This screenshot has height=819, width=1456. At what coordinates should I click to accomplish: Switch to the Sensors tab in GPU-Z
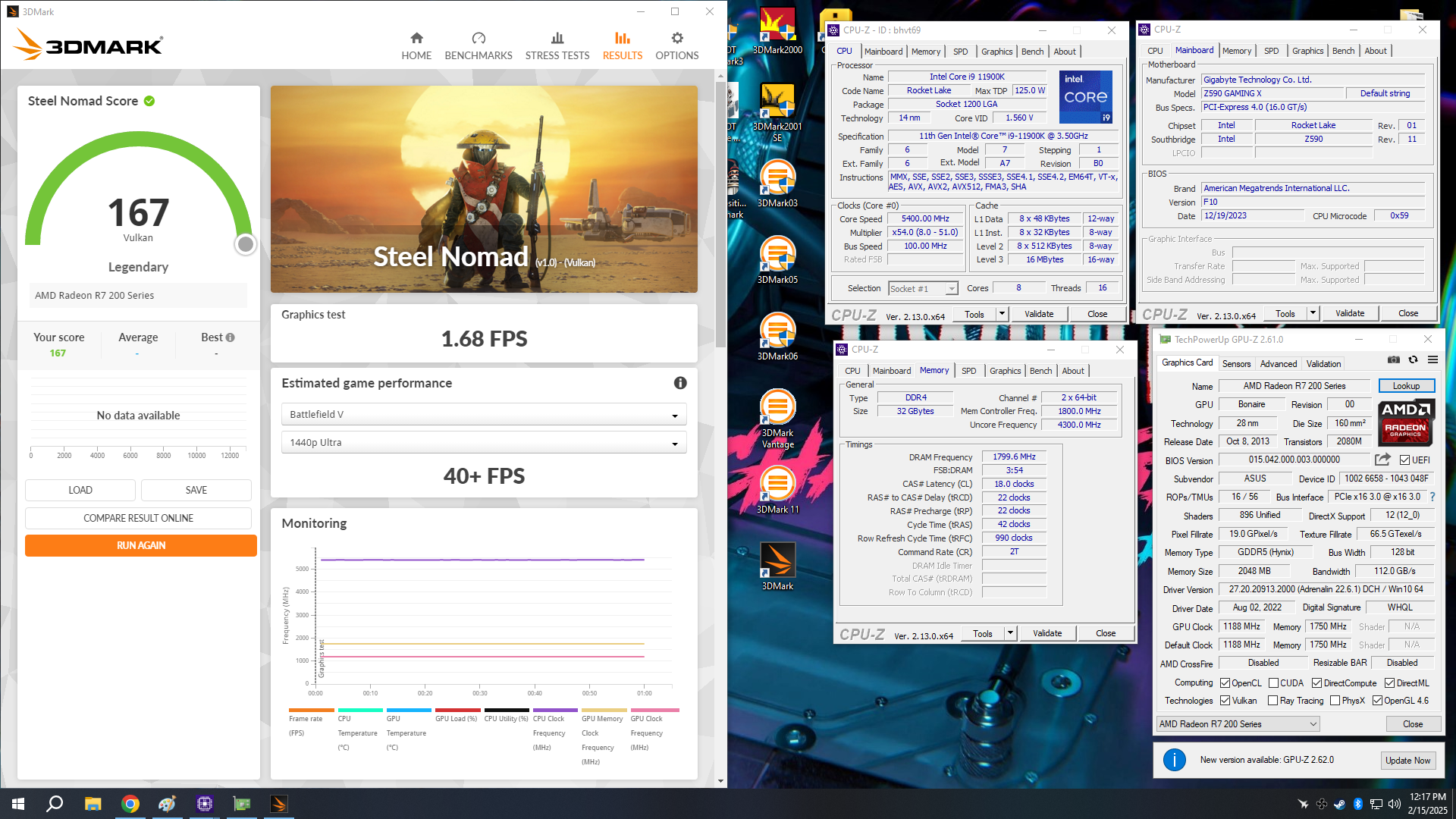1236,364
